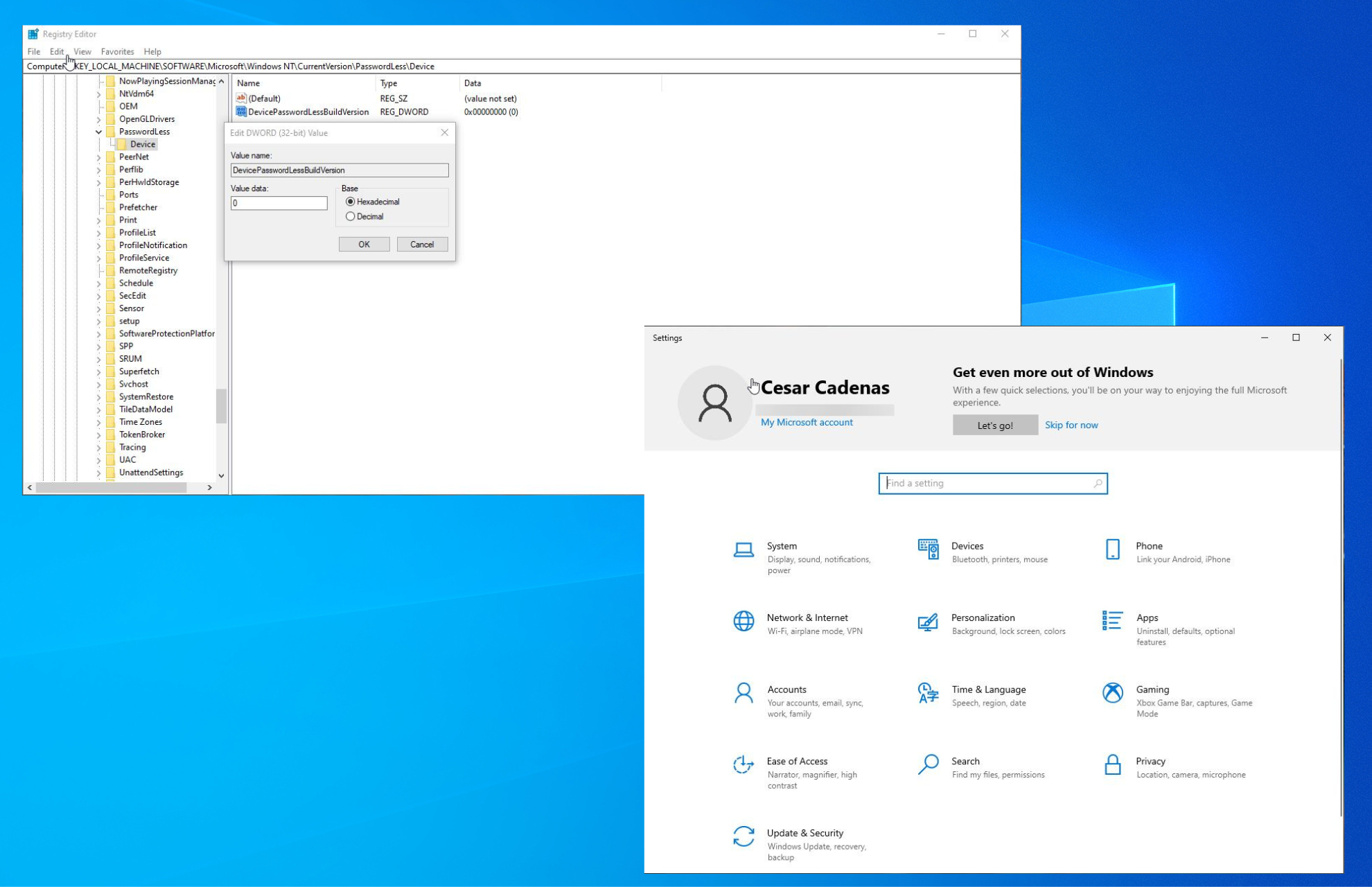Open the Edit menu in Registry Editor
Viewport: 1372px width, 887px height.
tap(57, 51)
